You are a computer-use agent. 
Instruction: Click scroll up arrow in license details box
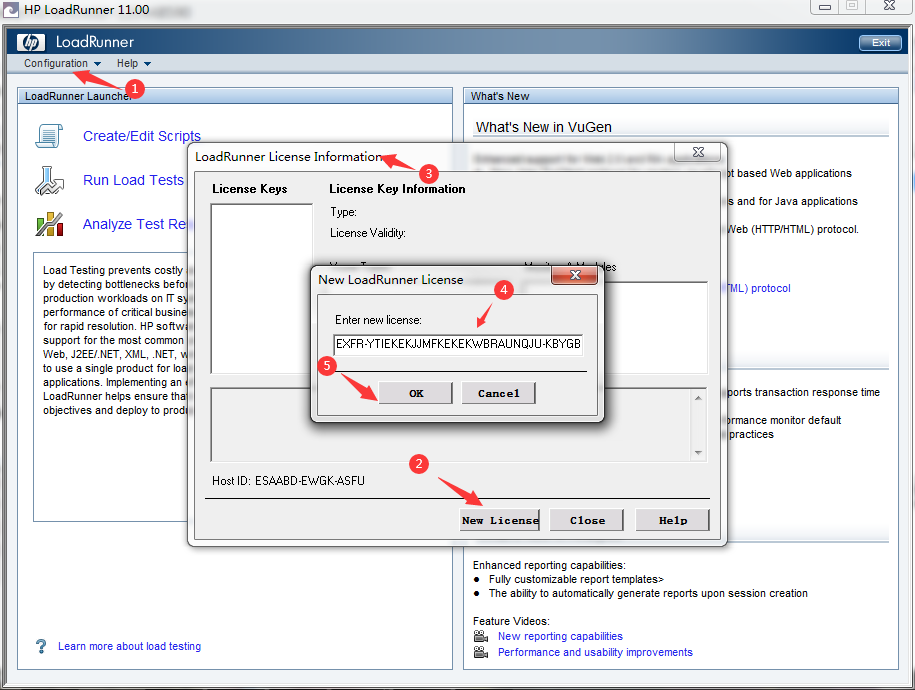tap(698, 398)
